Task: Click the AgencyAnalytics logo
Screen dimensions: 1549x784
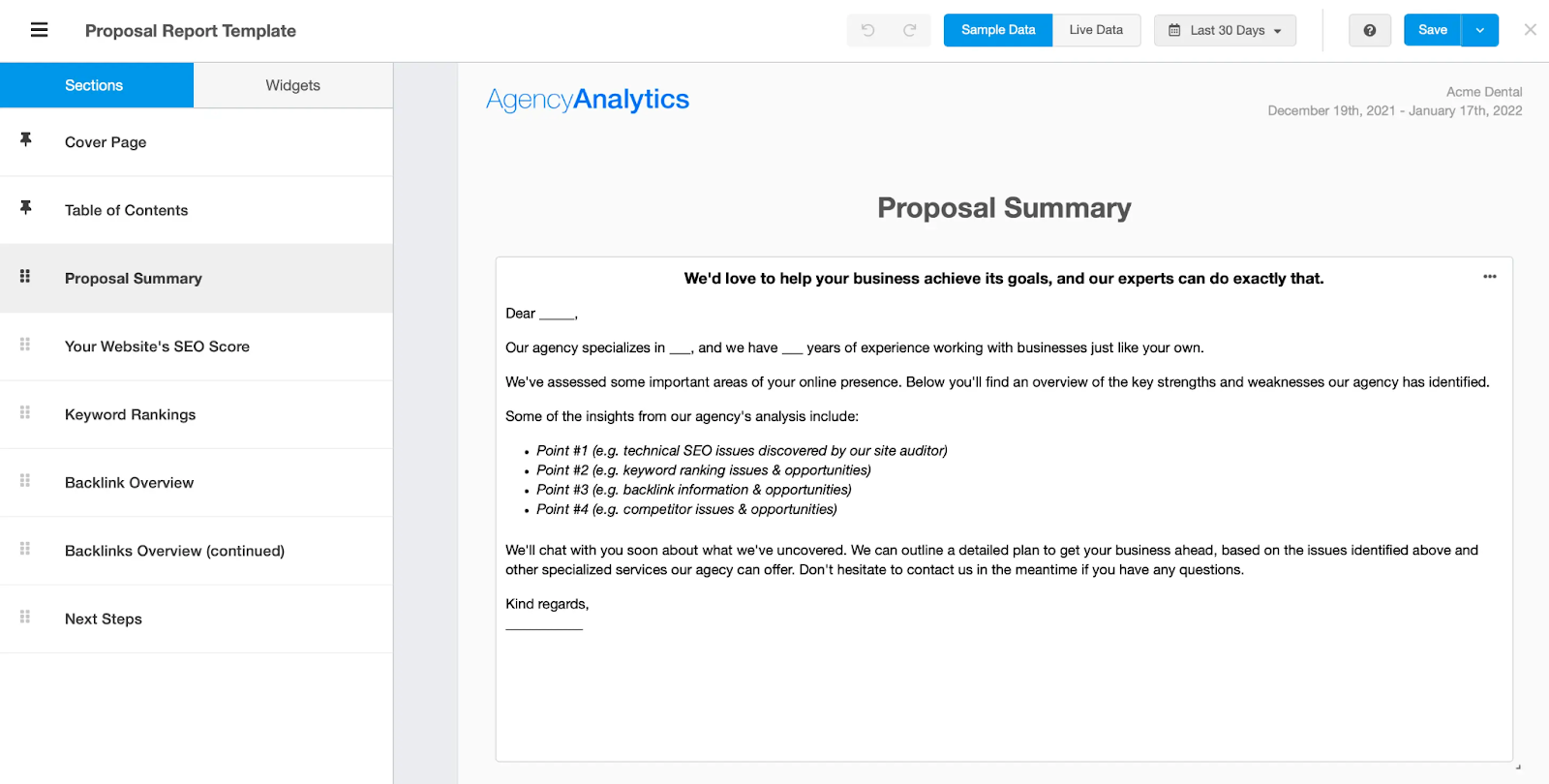Action: coord(588,99)
